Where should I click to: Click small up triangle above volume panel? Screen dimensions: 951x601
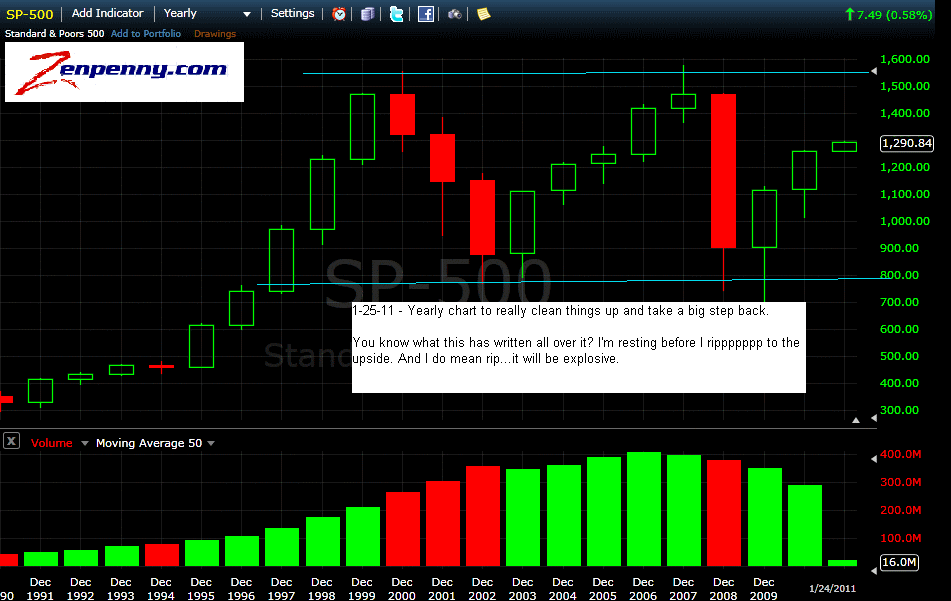(x=856, y=420)
